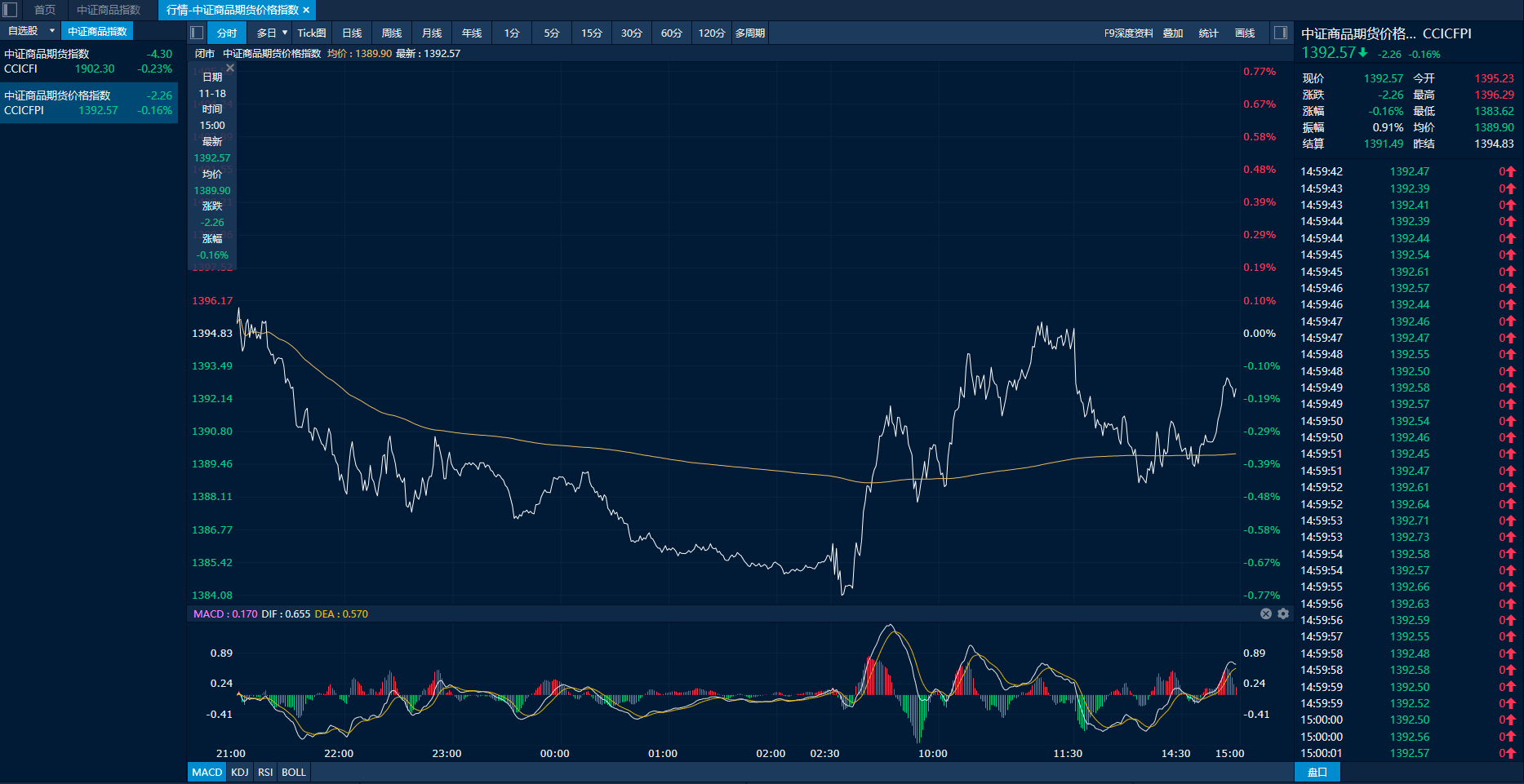
Task: Toggle the sidebar icon beside 首页 tab
Action: click(x=10, y=10)
